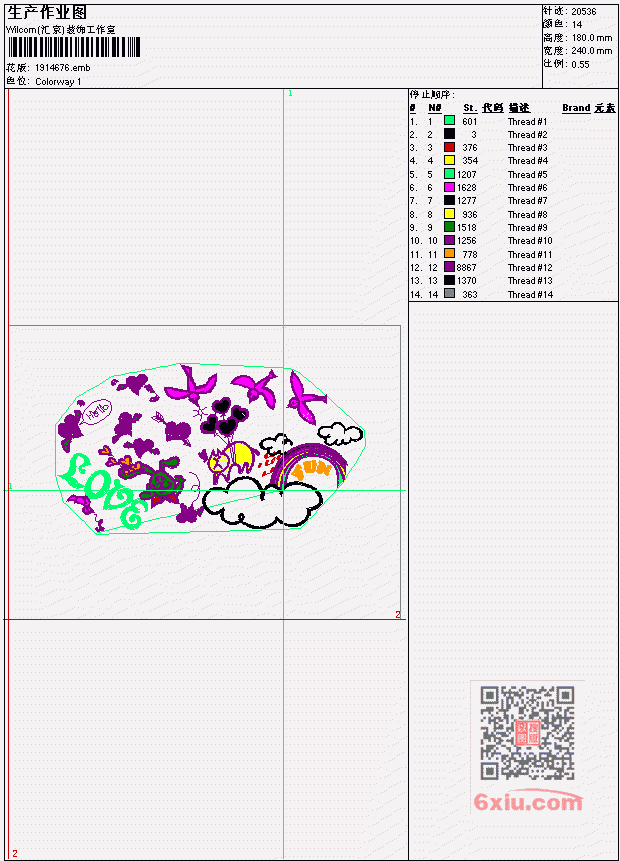The height and width of the screenshot is (861, 620).
Task: Click the 'Brand' column header
Action: [576, 108]
